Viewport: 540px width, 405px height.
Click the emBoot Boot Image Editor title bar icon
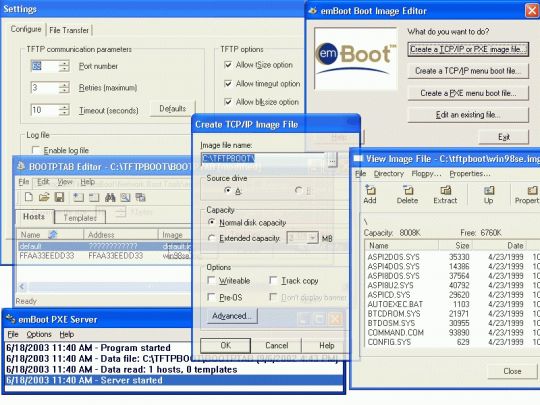[313, 11]
